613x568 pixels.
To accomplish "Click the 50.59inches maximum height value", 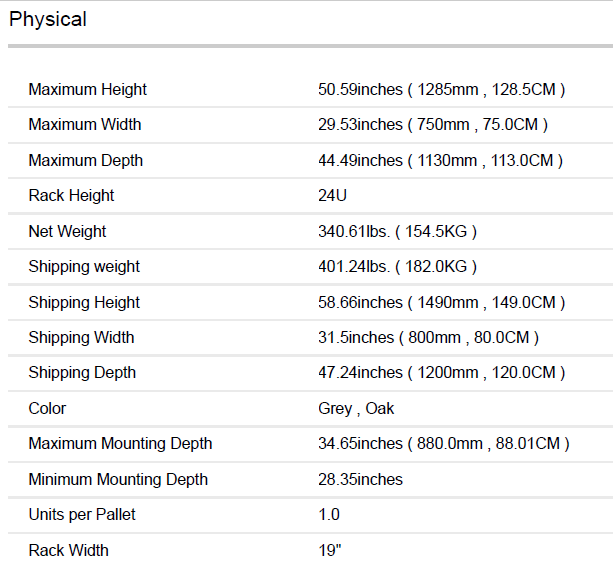I will 441,90.
